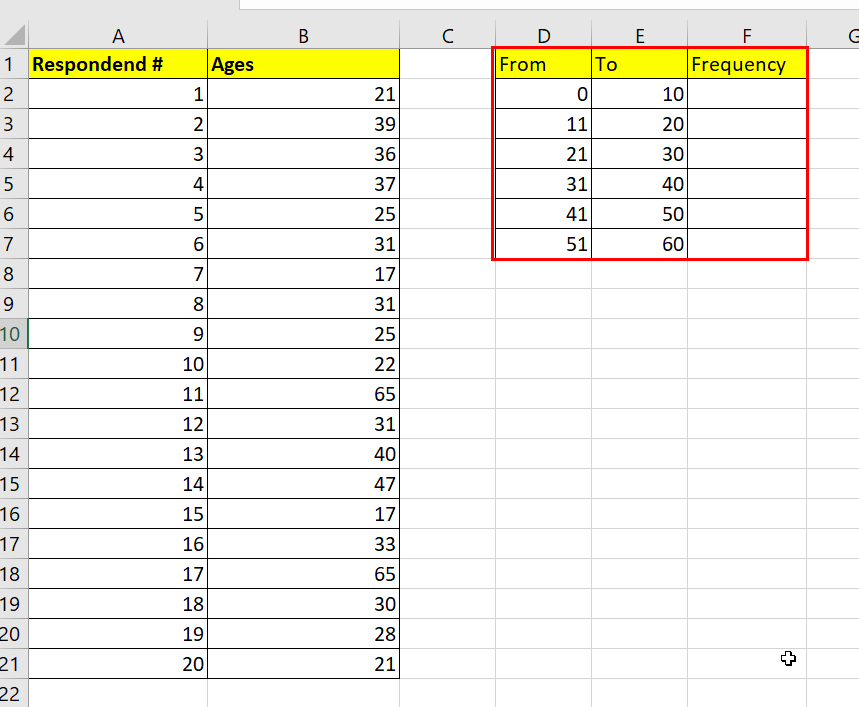Click age 25 in row 10
The width and height of the screenshot is (859, 707).
303,334
